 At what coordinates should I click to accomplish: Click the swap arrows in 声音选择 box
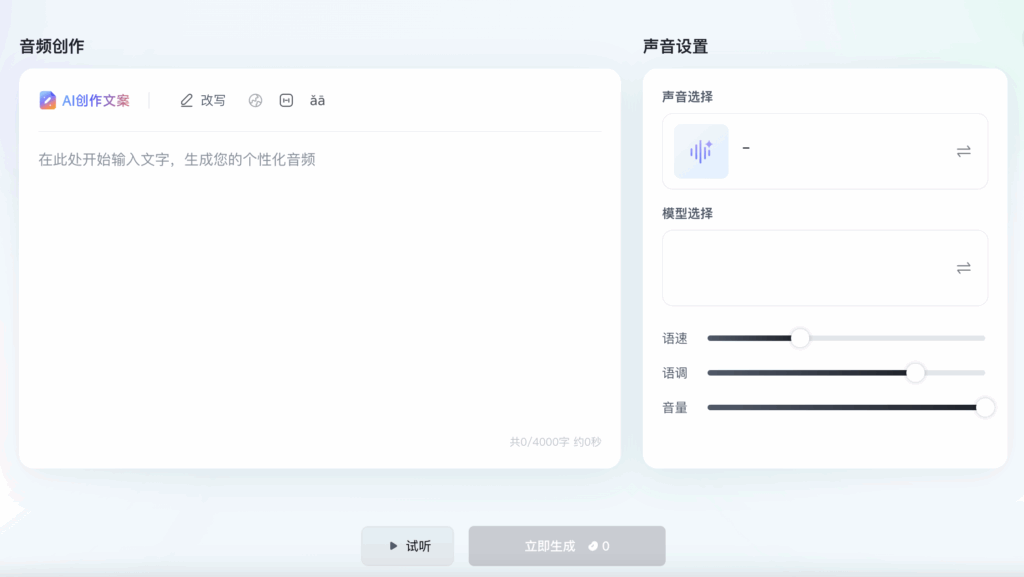(x=963, y=151)
